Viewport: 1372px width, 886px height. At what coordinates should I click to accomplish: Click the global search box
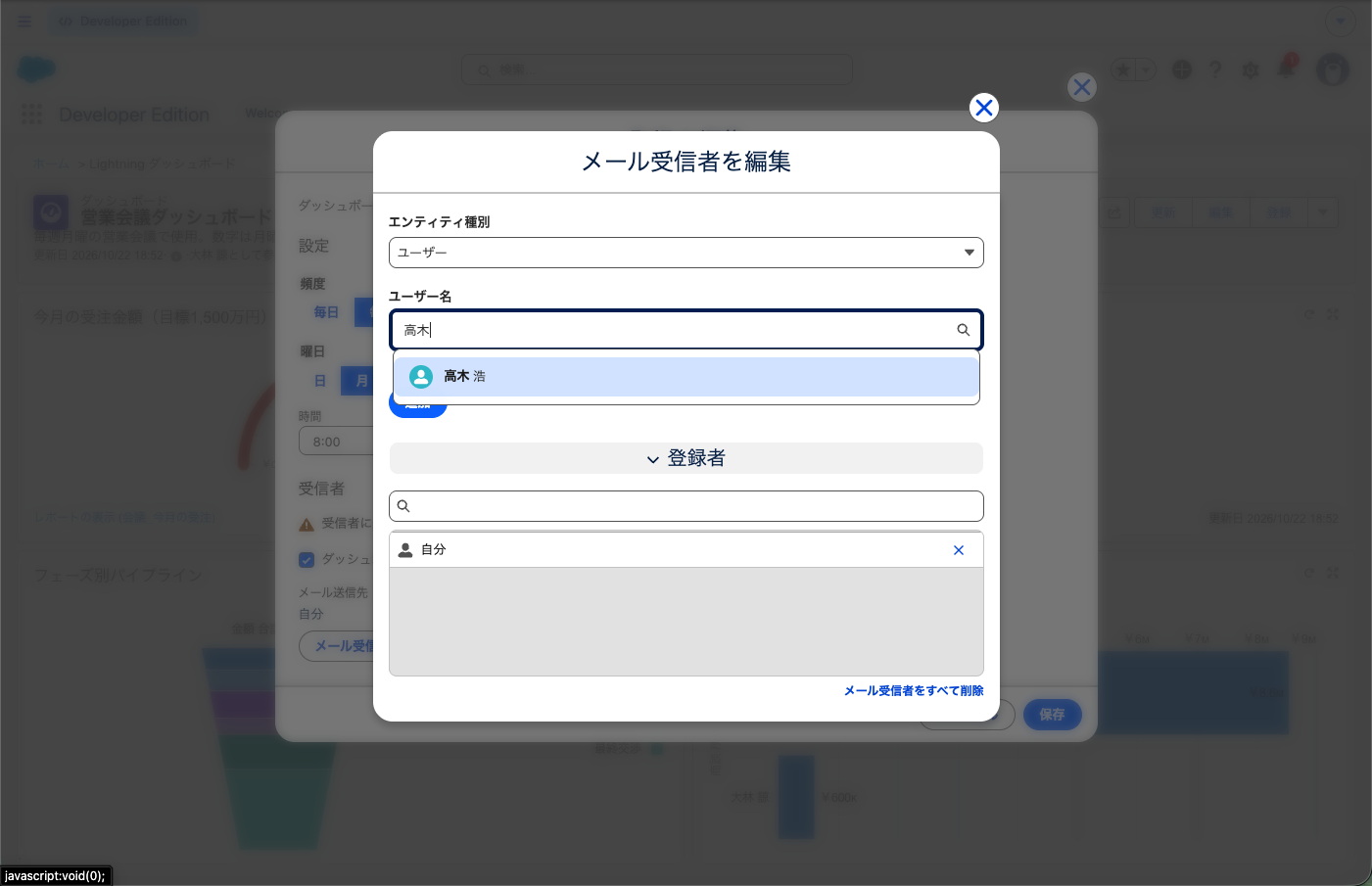pyautogui.click(x=656, y=70)
